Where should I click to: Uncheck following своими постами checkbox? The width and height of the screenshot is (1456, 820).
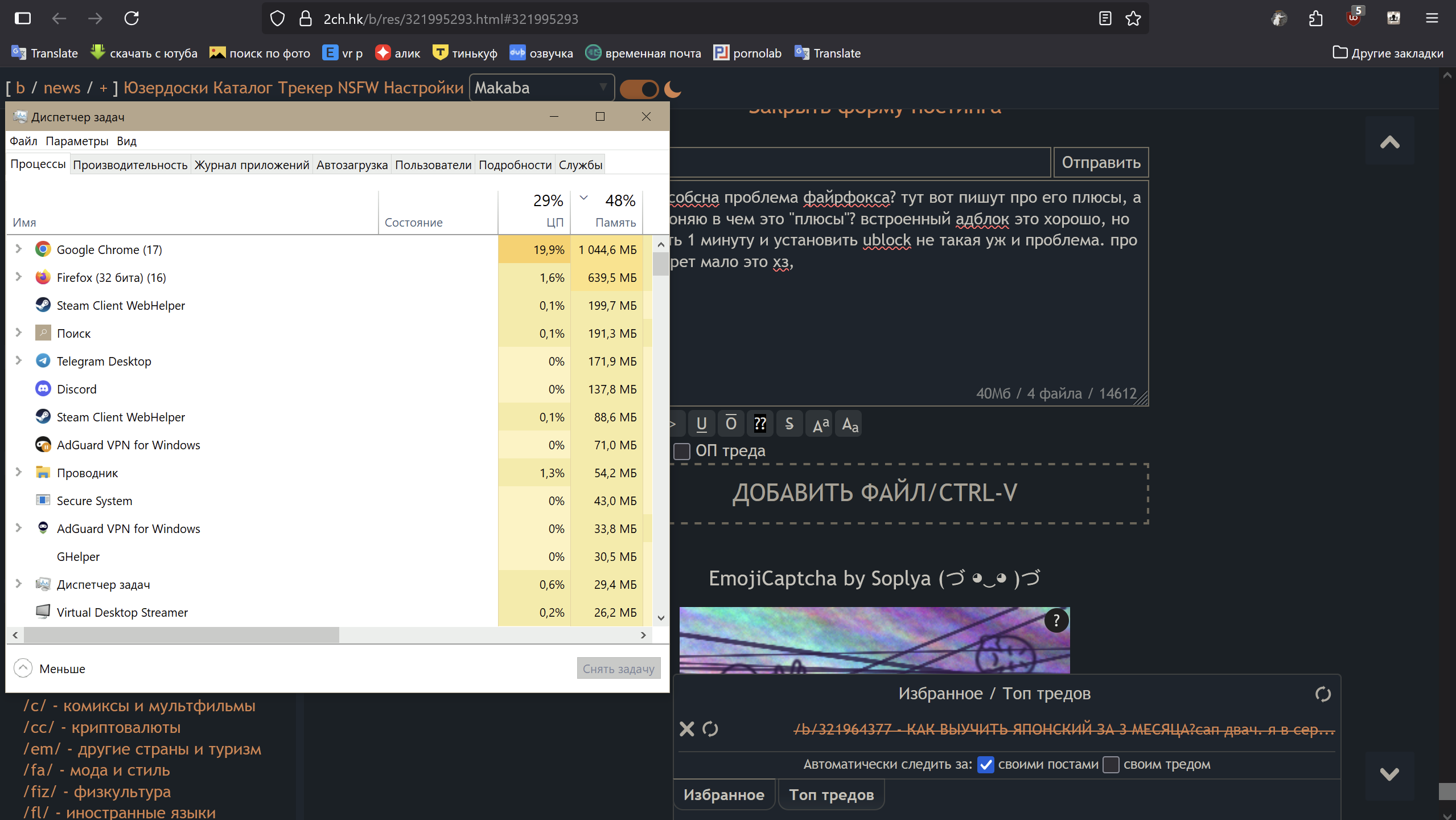pos(986,765)
